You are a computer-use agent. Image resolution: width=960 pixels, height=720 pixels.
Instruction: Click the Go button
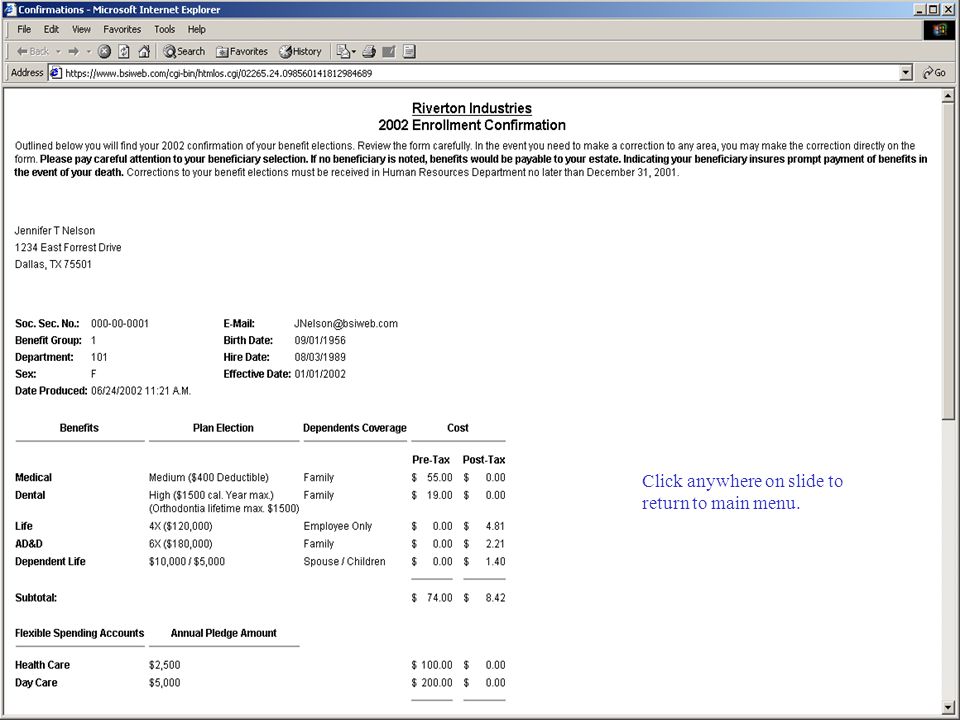[x=934, y=73]
